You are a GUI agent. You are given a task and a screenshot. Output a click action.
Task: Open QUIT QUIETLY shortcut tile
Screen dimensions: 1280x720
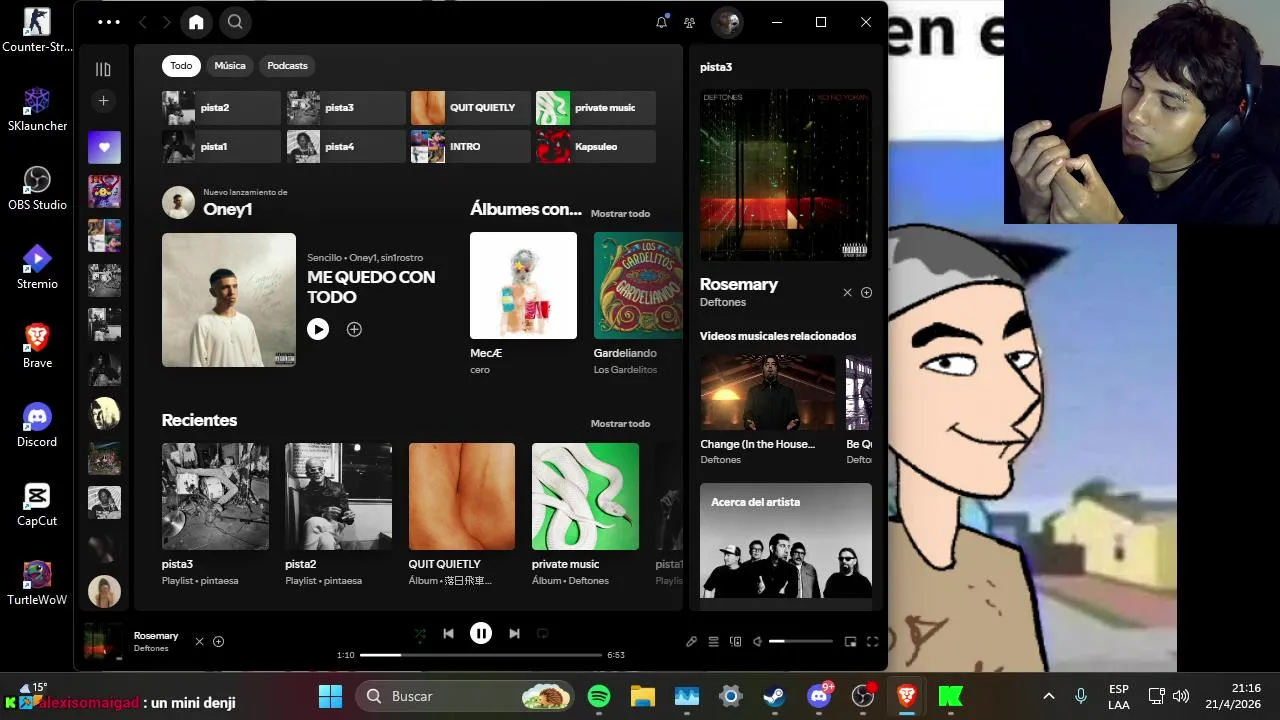(x=470, y=108)
